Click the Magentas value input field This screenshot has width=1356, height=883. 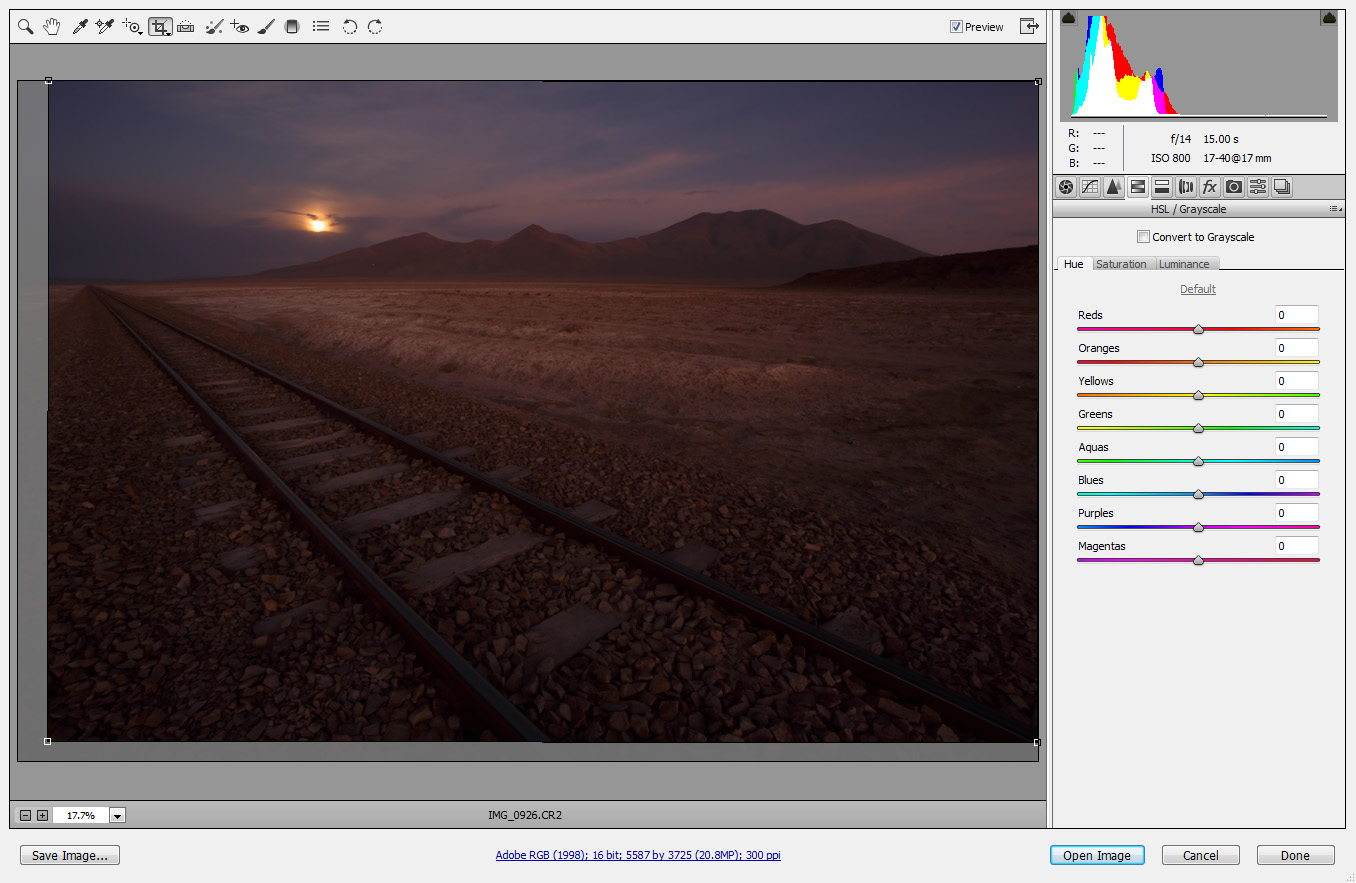[x=1296, y=546]
